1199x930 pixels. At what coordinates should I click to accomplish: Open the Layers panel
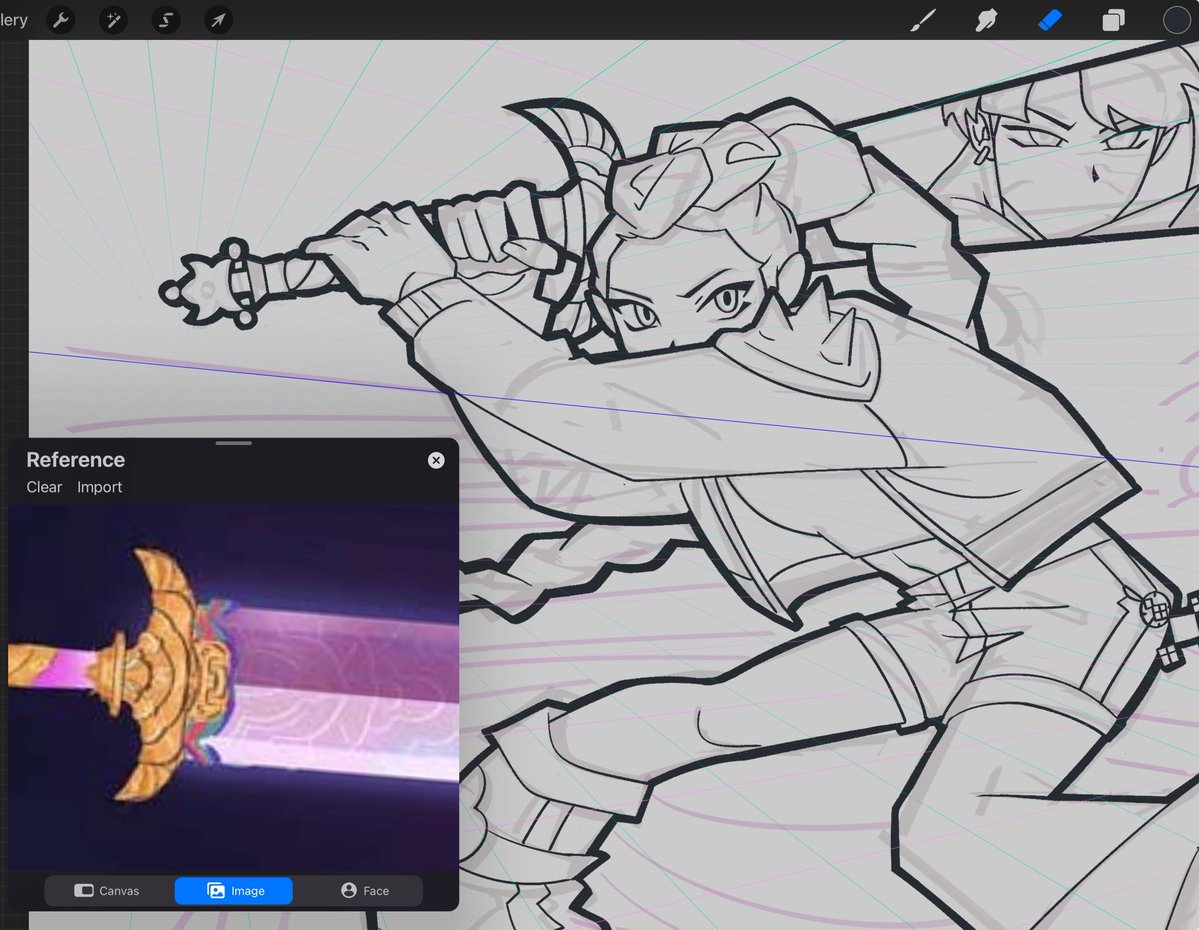(x=1113, y=20)
